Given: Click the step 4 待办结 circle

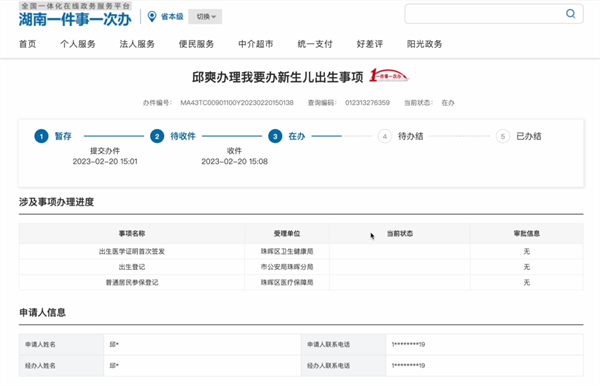Looking at the screenshot, I should pos(385,136).
